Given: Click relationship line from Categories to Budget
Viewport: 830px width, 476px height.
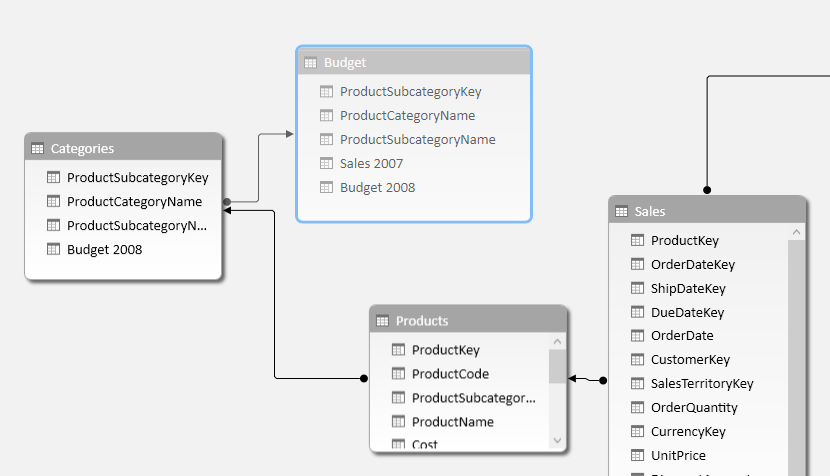Looking at the screenshot, I should point(258,167).
